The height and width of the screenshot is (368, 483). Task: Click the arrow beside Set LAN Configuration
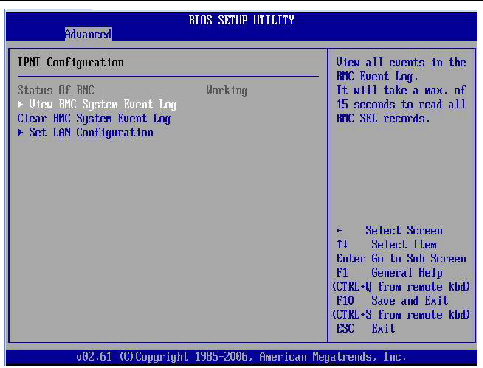click(21, 133)
